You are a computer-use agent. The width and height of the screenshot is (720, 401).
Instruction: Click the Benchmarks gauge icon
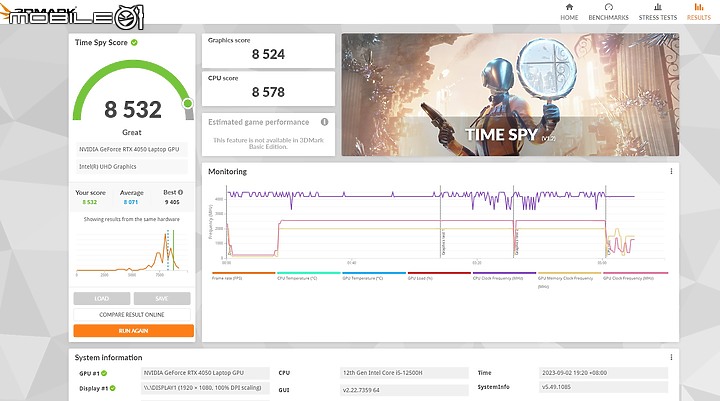[608, 7]
